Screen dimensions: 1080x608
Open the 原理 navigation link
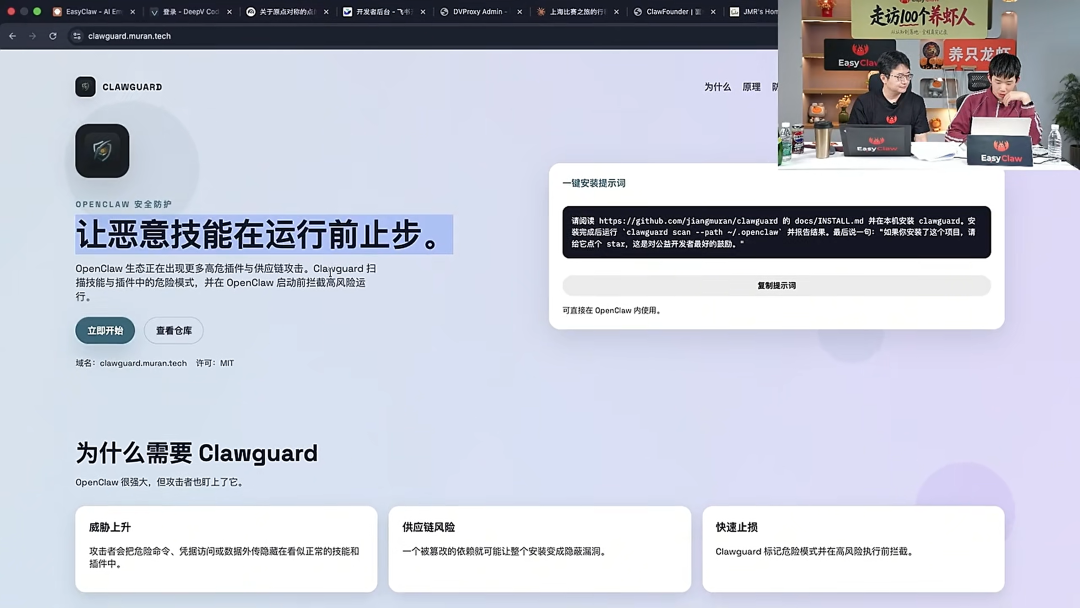pos(751,87)
